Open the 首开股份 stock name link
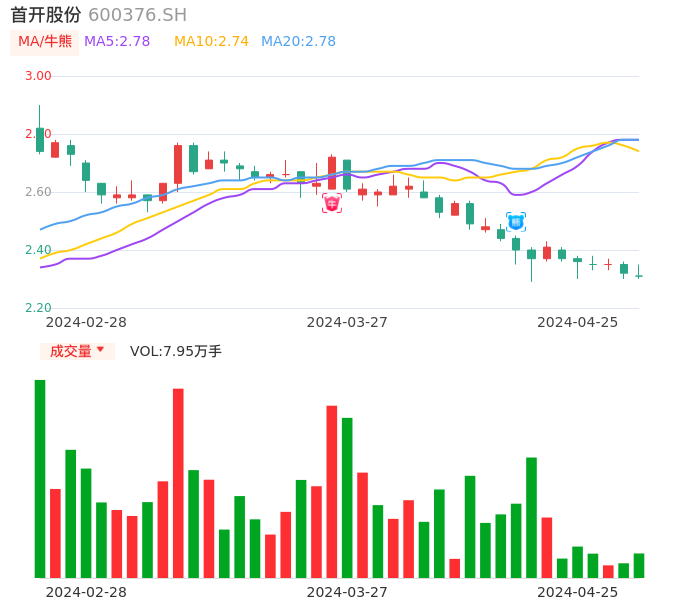This screenshot has width=686, height=606. pos(46,15)
